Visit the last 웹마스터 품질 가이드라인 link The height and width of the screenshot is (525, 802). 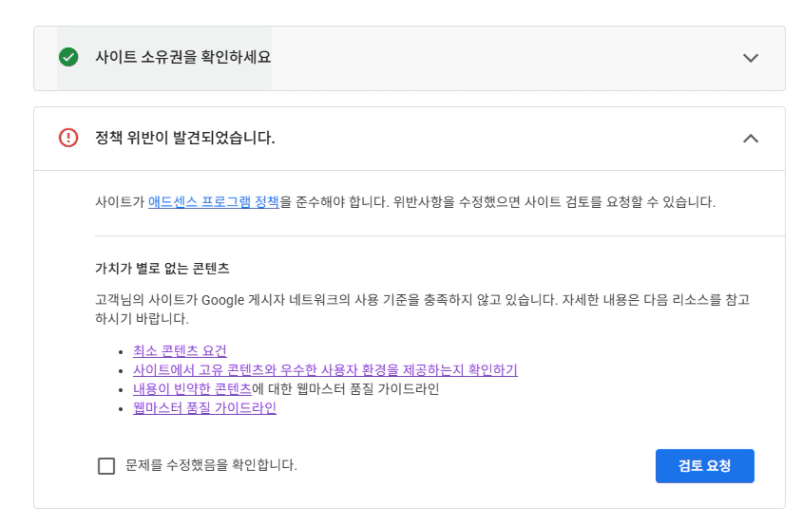tap(204, 408)
